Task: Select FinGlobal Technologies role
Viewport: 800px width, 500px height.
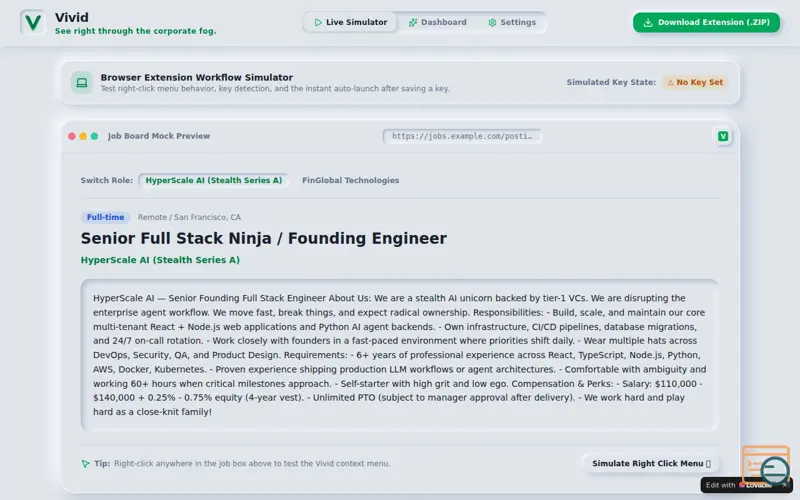Action: (x=351, y=180)
